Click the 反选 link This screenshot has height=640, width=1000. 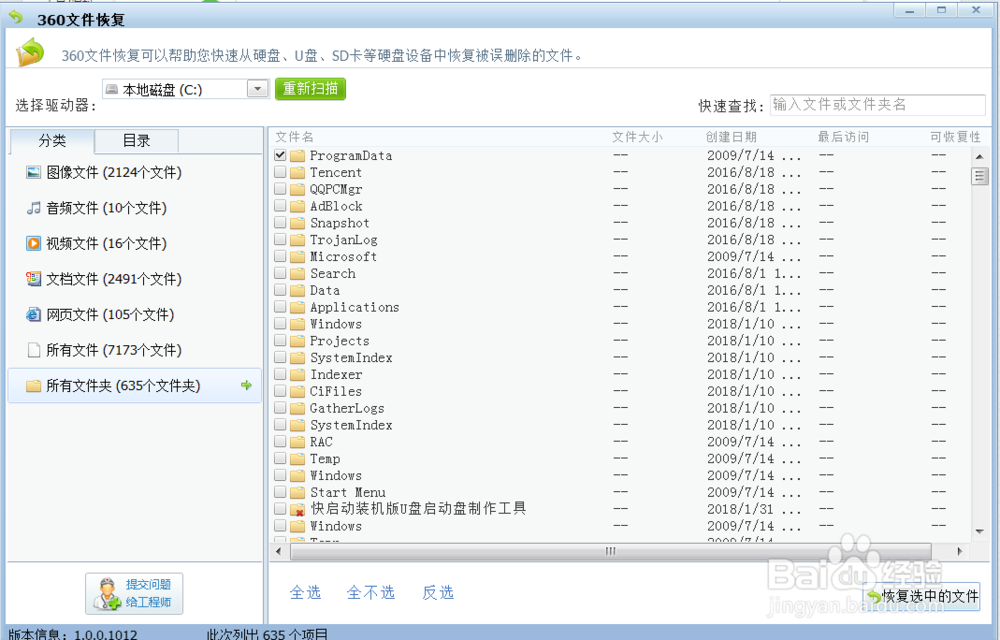(x=438, y=593)
